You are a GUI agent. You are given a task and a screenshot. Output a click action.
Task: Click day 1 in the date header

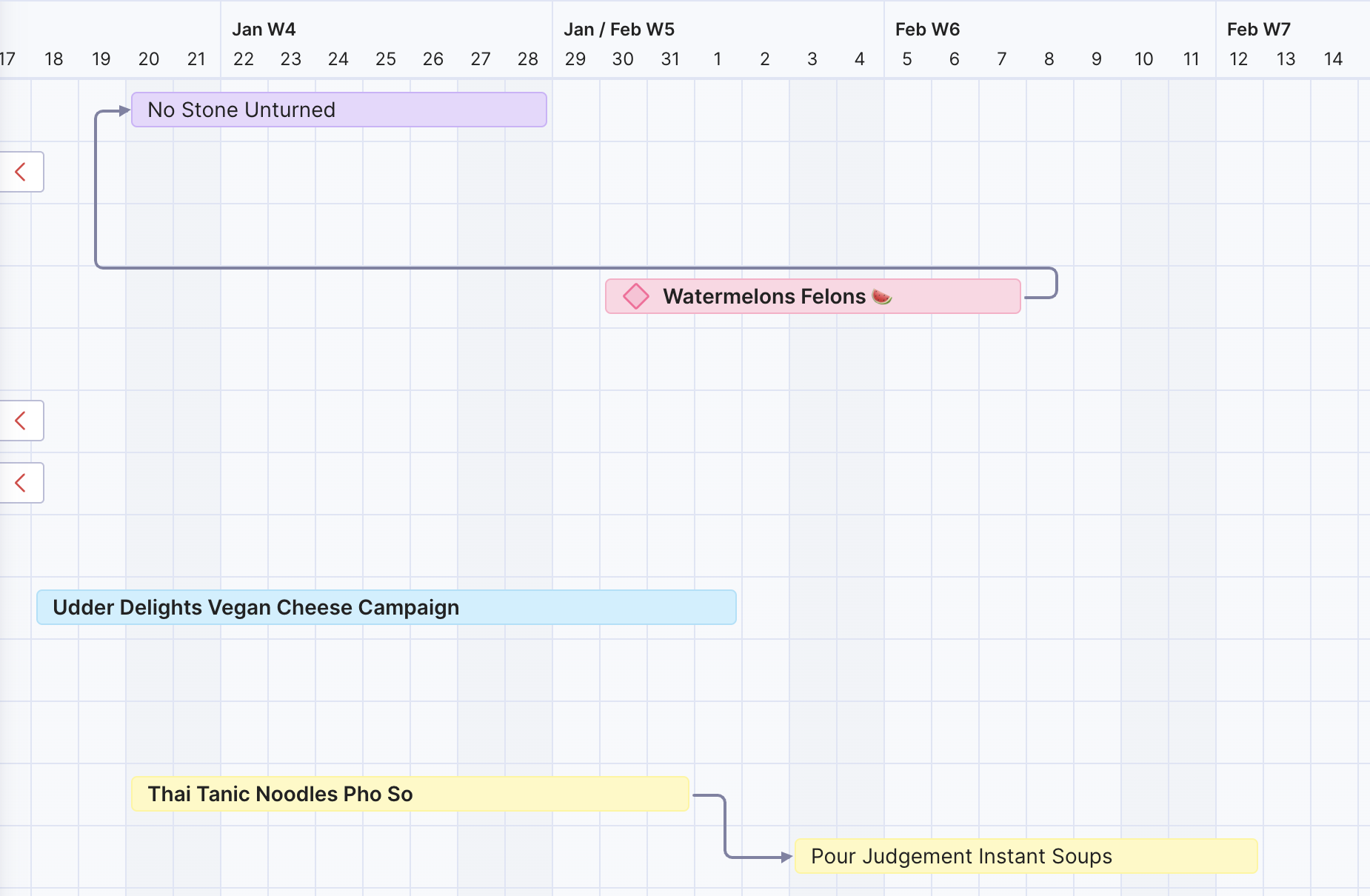click(x=718, y=59)
